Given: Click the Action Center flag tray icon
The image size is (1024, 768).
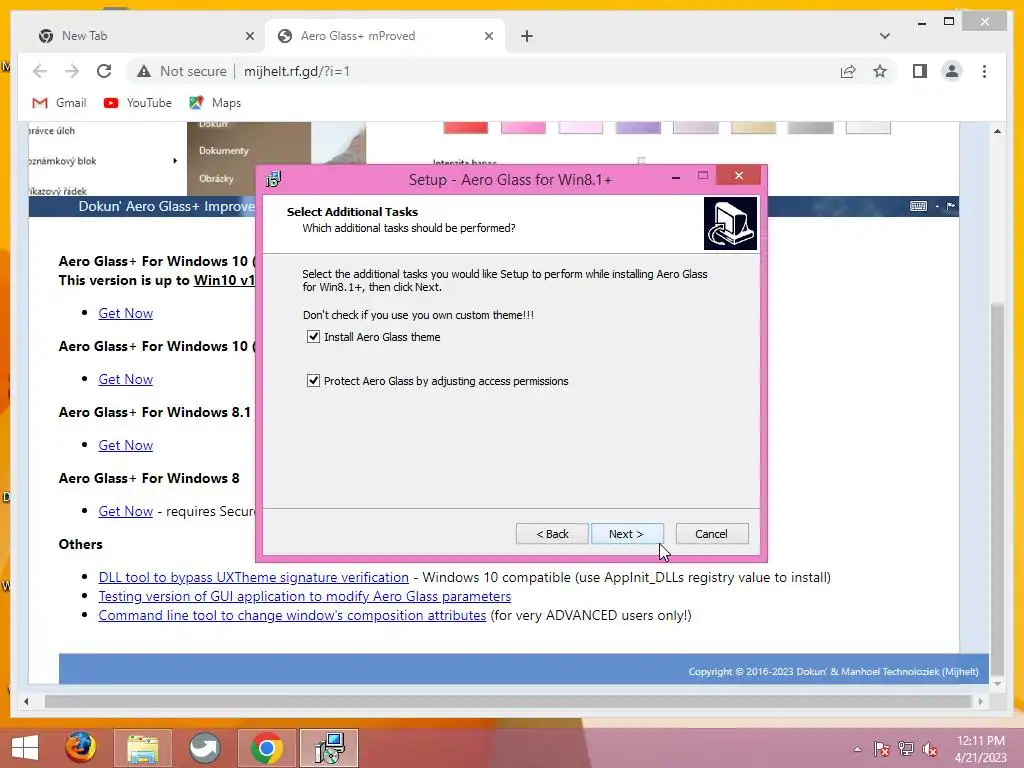Looking at the screenshot, I should [x=881, y=749].
